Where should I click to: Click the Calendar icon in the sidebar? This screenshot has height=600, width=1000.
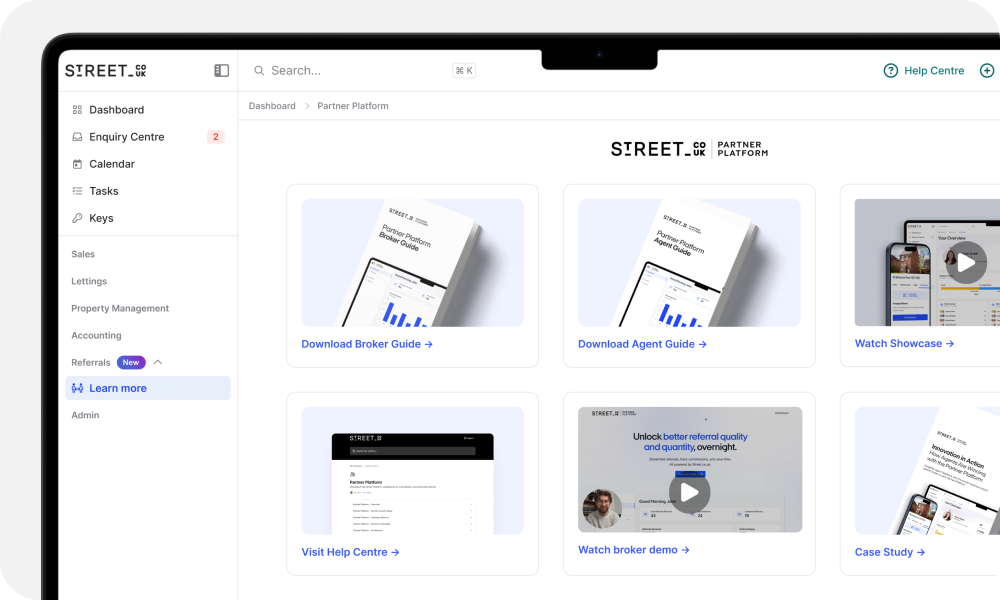(x=76, y=163)
